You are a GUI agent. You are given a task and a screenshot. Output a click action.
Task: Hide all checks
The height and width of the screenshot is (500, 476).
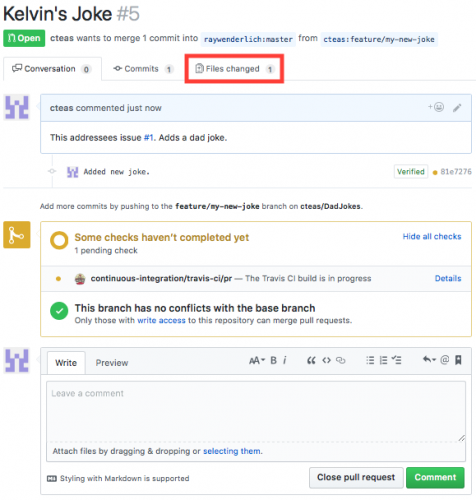432,237
